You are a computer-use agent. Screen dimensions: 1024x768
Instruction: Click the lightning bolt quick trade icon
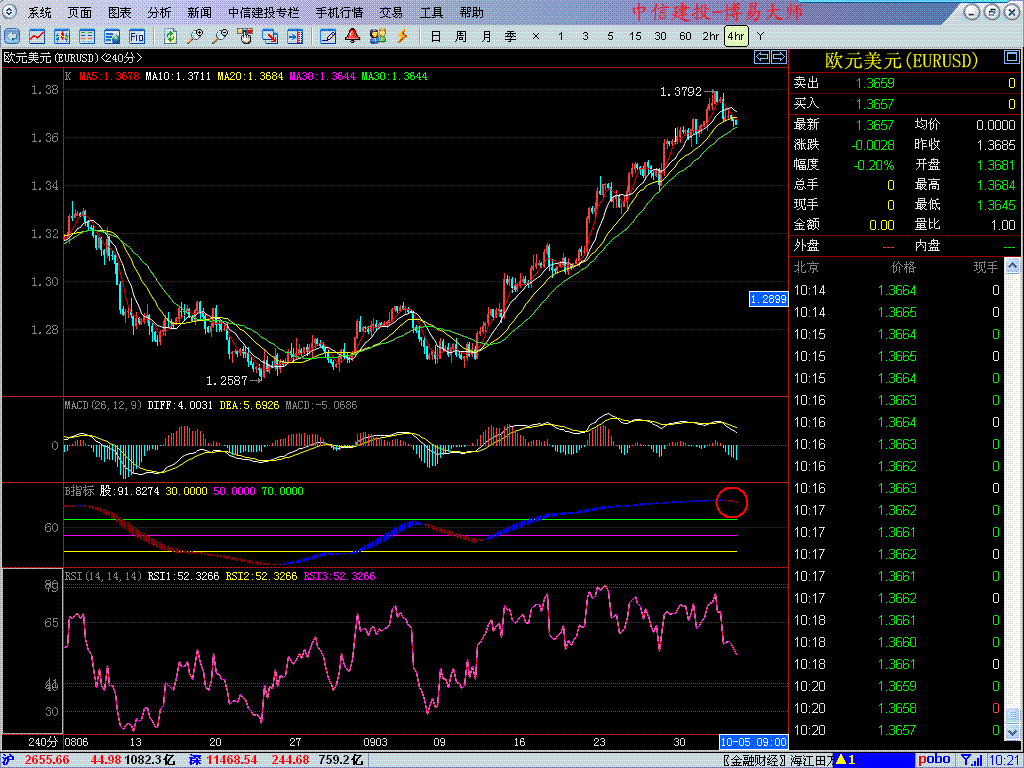point(402,37)
